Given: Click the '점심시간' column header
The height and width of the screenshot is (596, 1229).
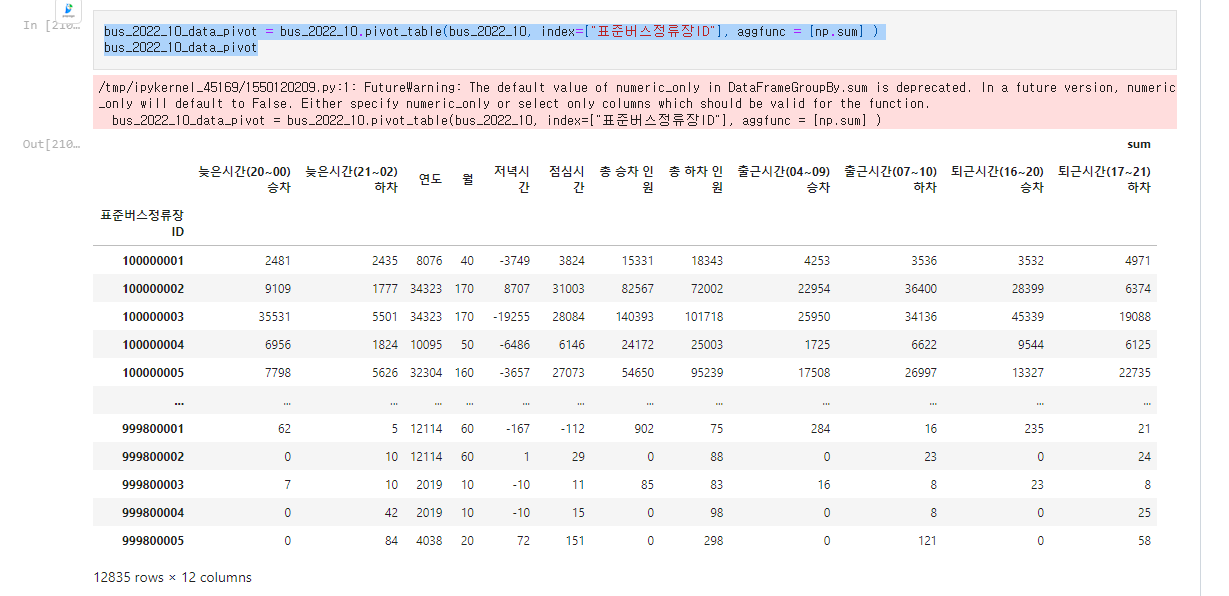Looking at the screenshot, I should tap(567, 179).
